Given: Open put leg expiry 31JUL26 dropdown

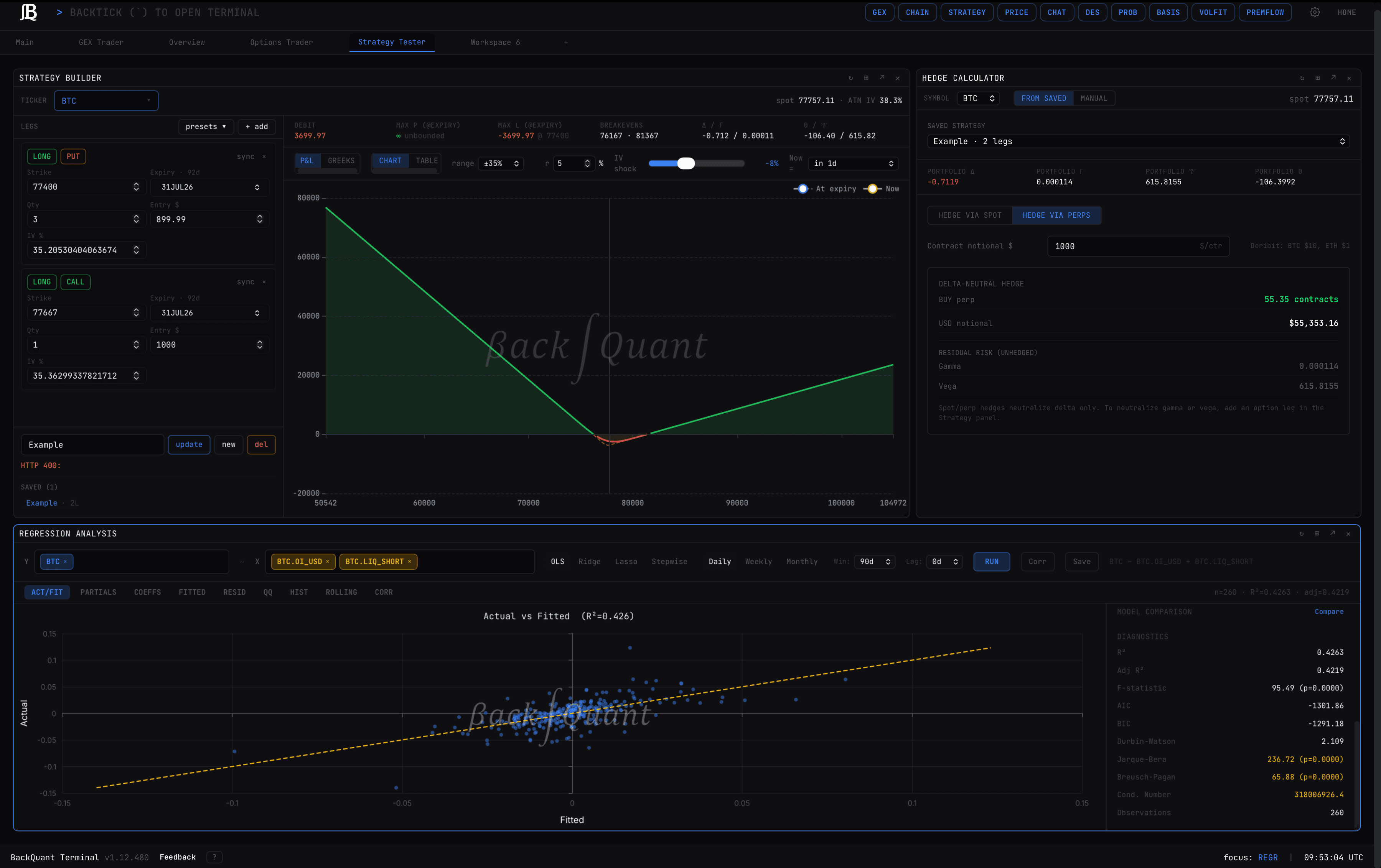Looking at the screenshot, I should 209,187.
